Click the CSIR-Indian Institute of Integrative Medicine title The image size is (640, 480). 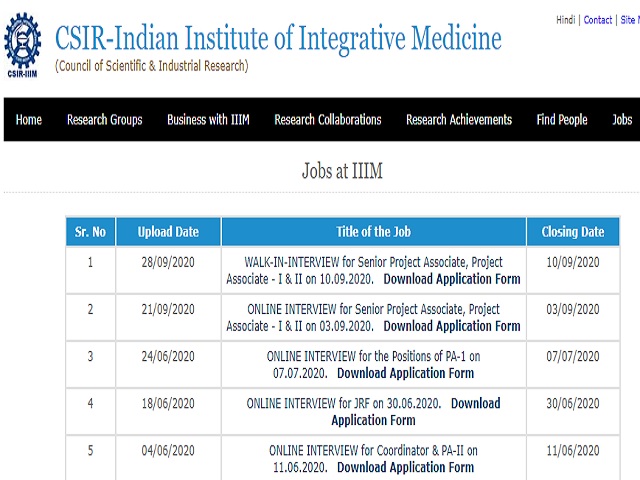pyautogui.click(x=278, y=38)
